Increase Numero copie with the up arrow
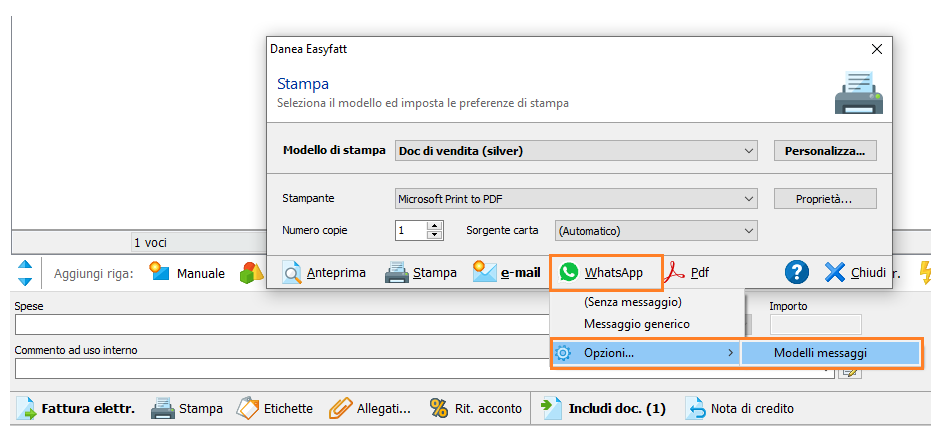939x433 pixels. (435, 226)
